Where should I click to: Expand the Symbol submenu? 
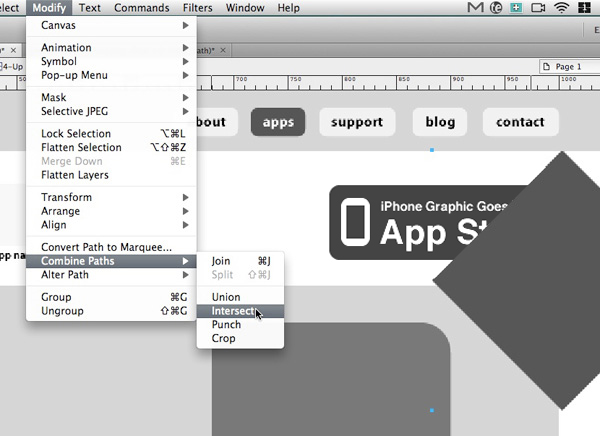pyautogui.click(x=111, y=61)
